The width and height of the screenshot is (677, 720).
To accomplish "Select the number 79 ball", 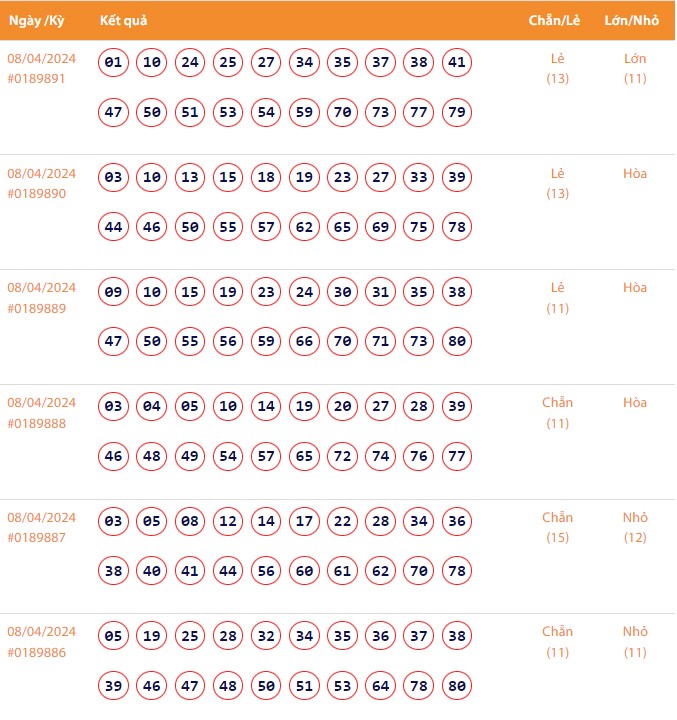I will [457, 112].
